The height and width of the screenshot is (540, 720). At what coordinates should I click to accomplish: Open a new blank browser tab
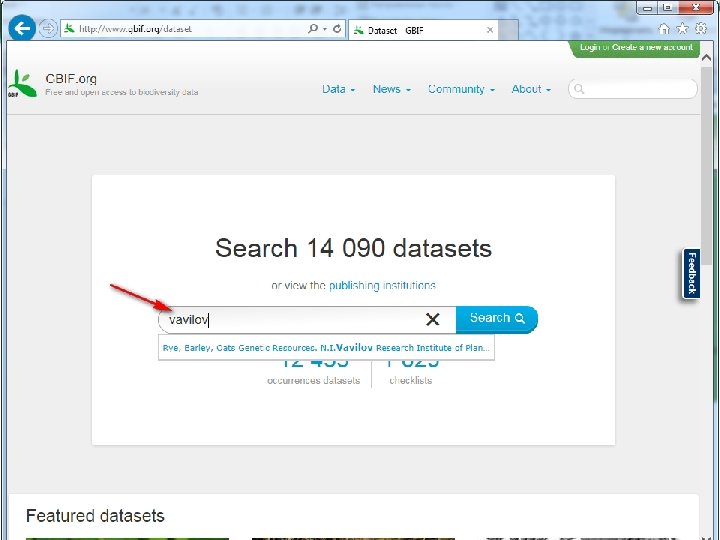[508, 30]
